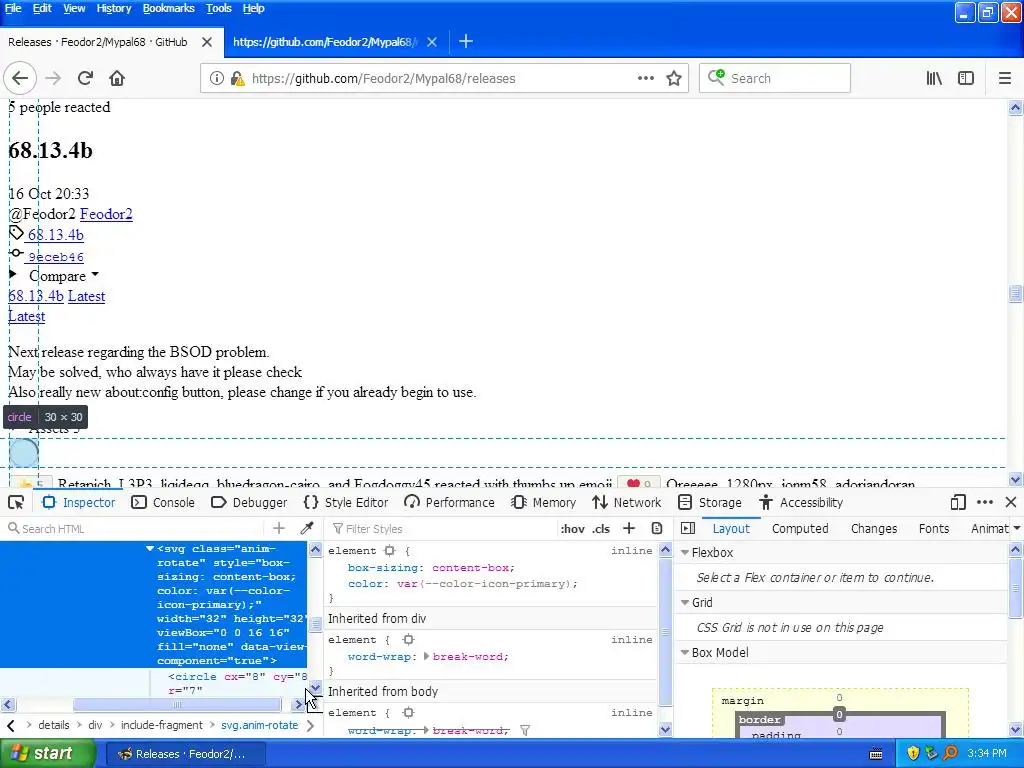
Task: Open the Tools menu
Action: [x=219, y=8]
